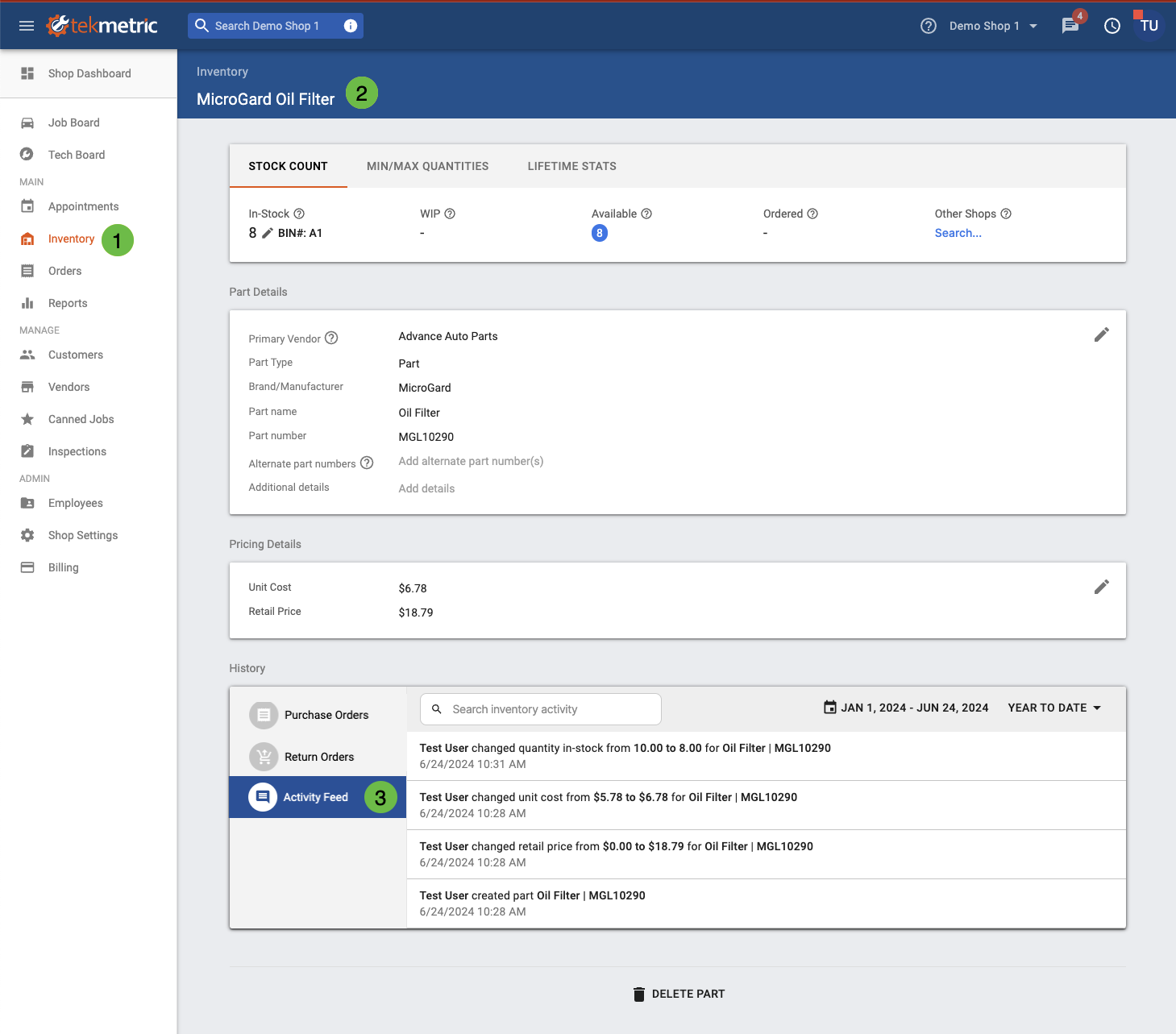Click the retail price $18.79 value
Viewport: 1176px width, 1034px height.
click(416, 613)
